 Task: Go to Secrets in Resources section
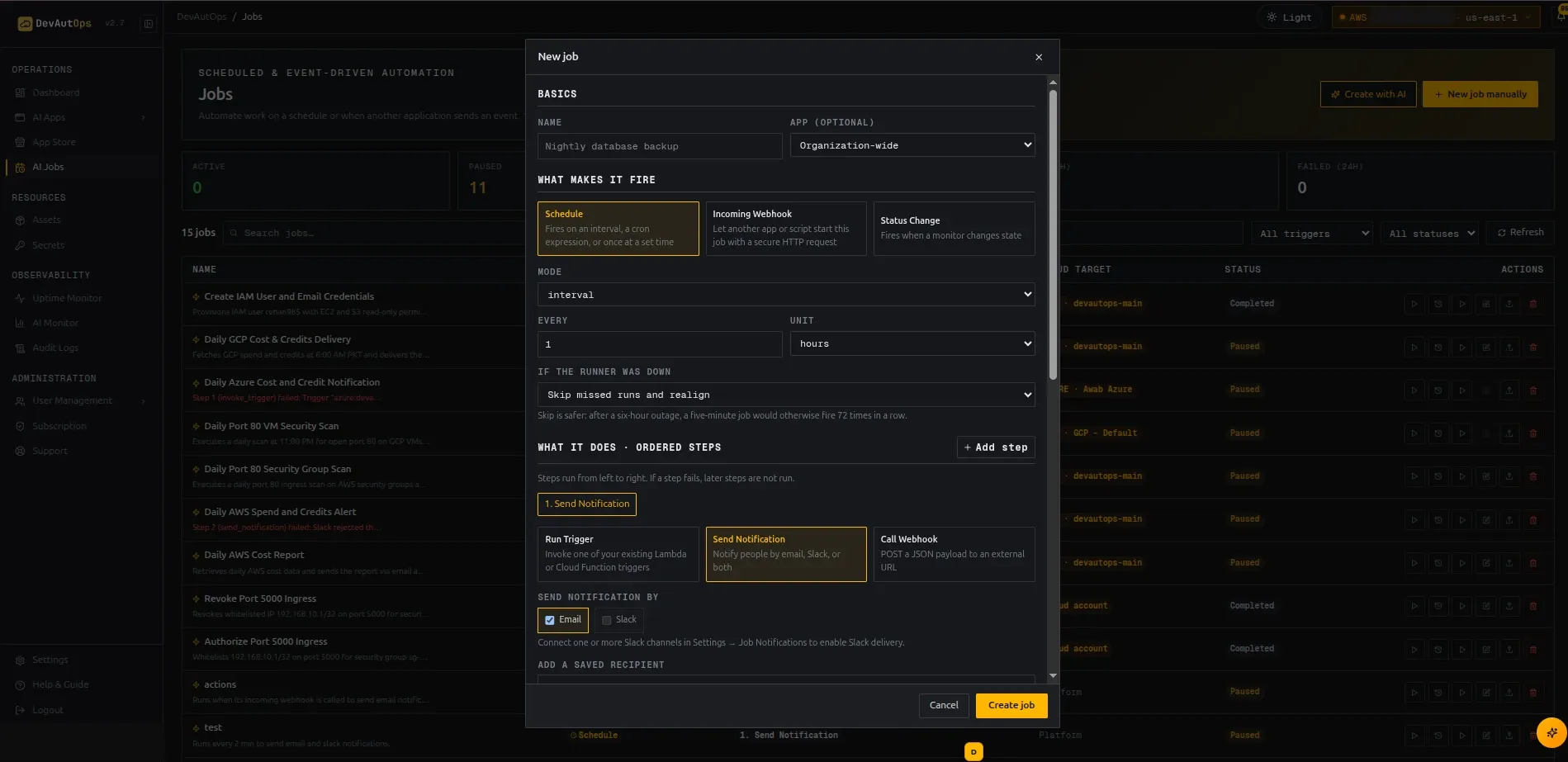tap(48, 245)
